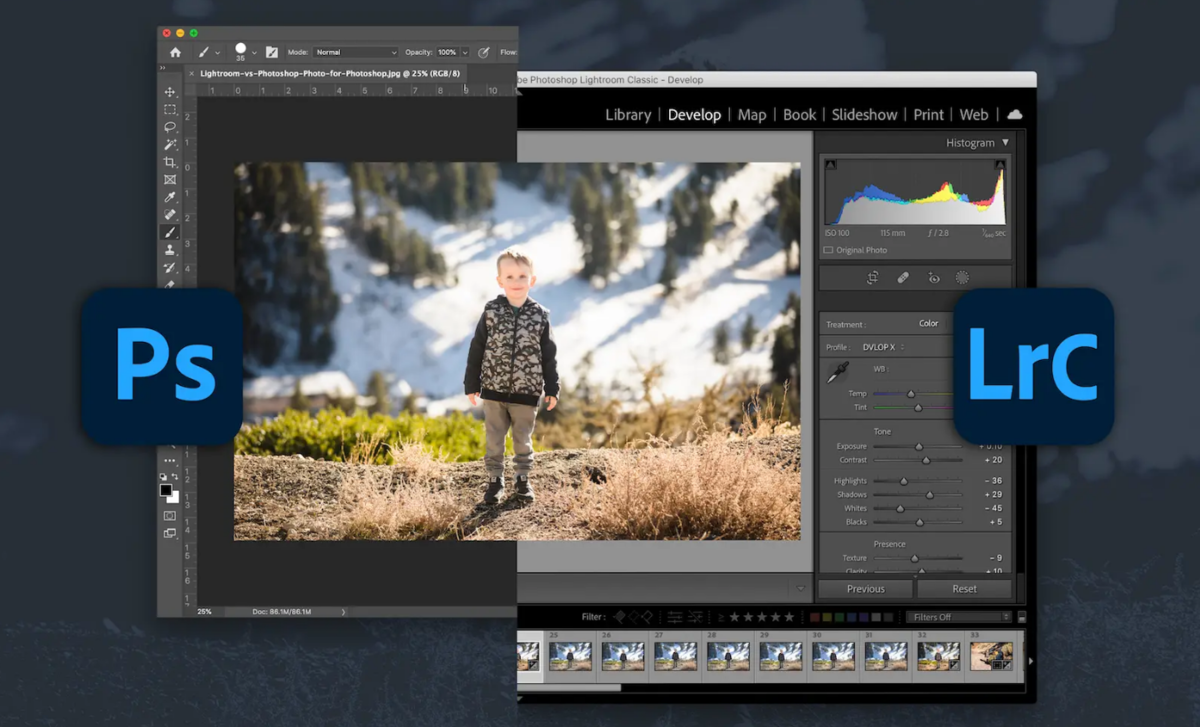Toggle Quick Mask mode icon
This screenshot has width=1200, height=727.
point(170,516)
